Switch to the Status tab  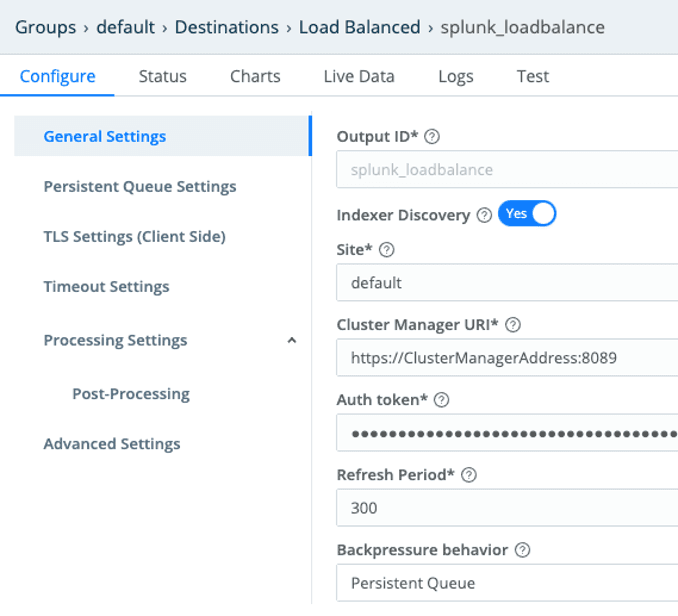162,76
